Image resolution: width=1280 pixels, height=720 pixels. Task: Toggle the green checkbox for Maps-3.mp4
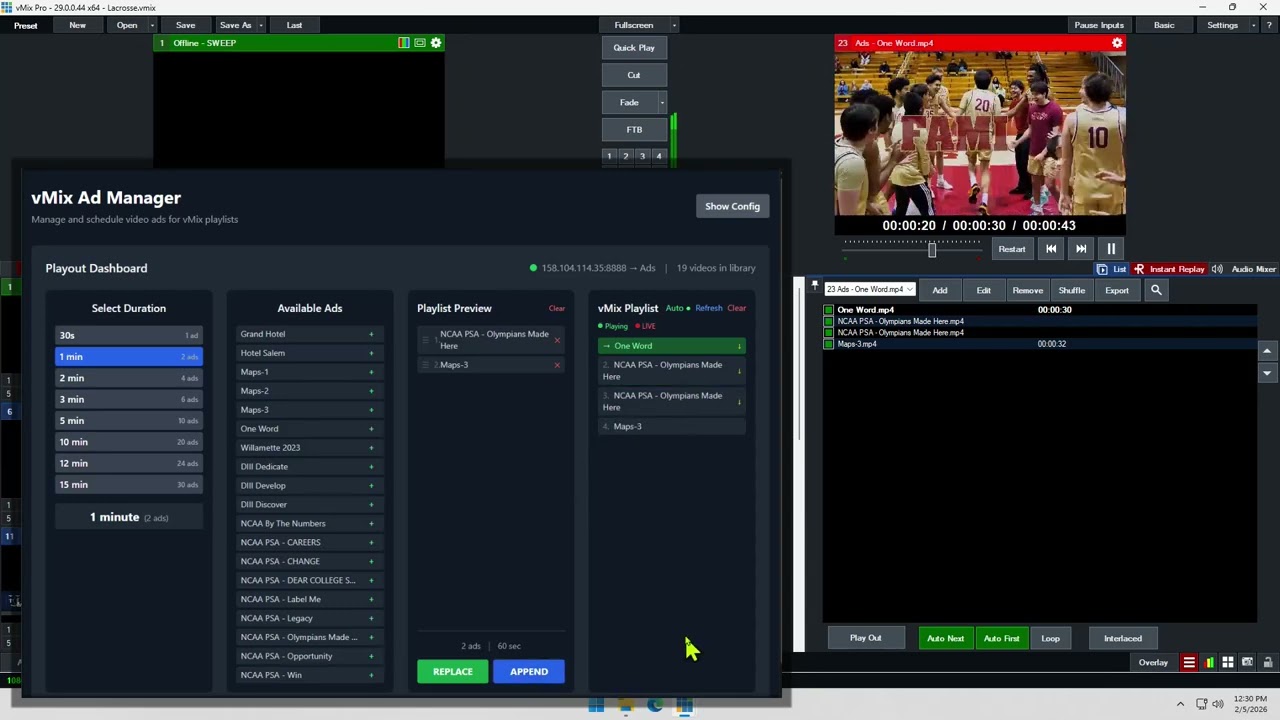pyautogui.click(x=829, y=344)
